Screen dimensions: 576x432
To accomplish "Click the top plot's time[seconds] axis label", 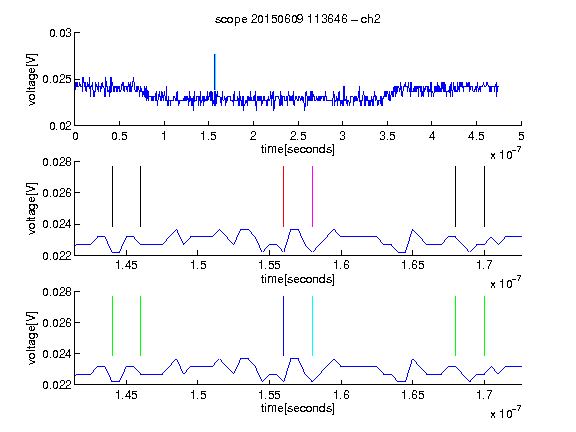I will 298,150.
